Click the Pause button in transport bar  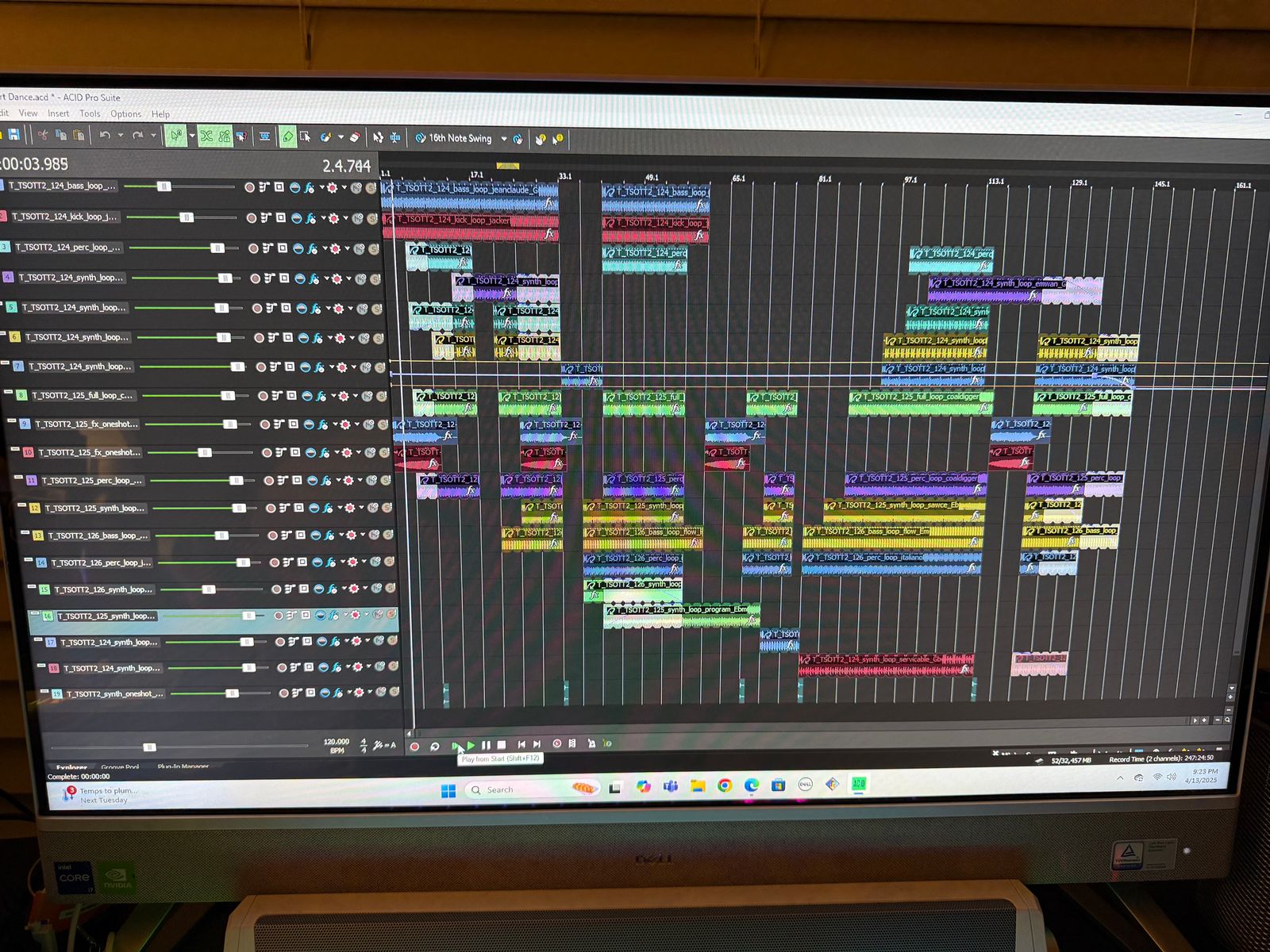486,745
